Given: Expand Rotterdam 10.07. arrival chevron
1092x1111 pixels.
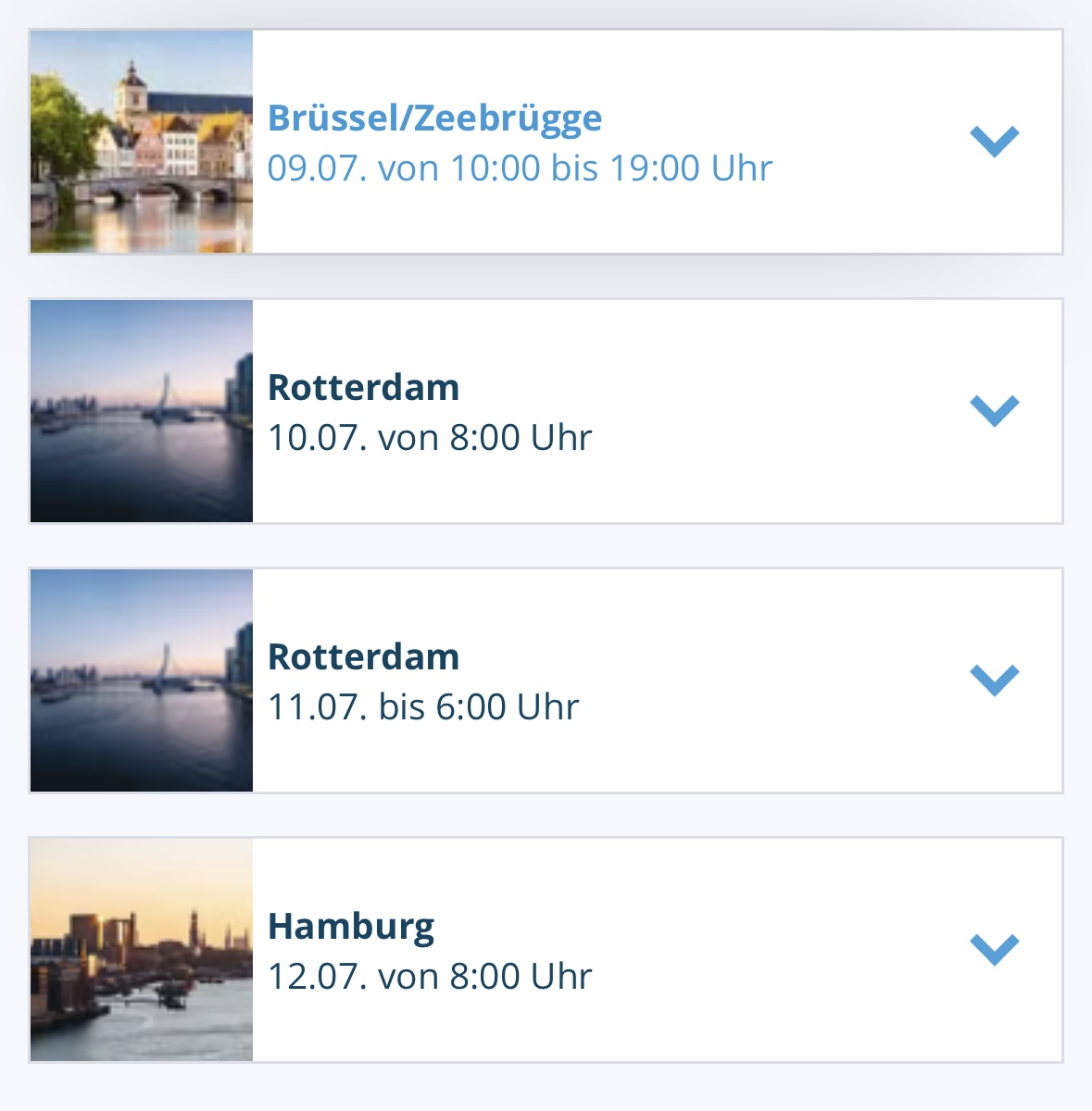Looking at the screenshot, I should [995, 411].
